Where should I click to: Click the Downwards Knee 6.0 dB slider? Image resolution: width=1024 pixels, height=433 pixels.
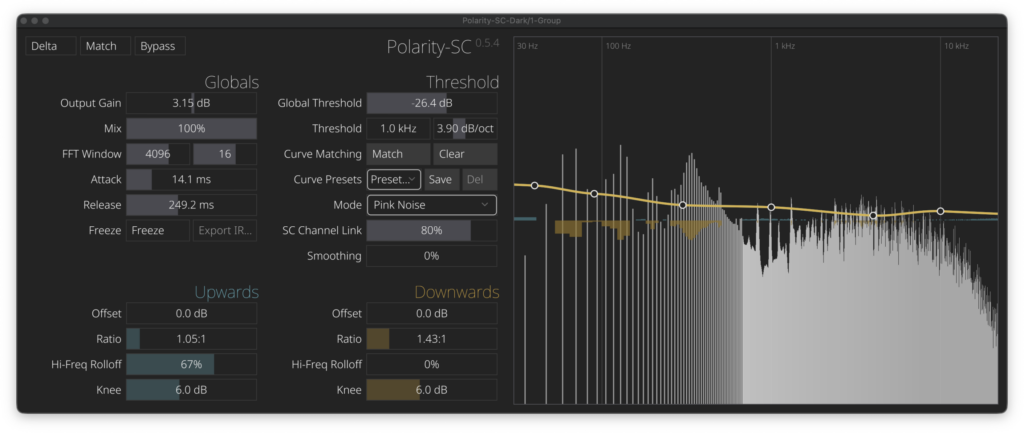click(432, 390)
